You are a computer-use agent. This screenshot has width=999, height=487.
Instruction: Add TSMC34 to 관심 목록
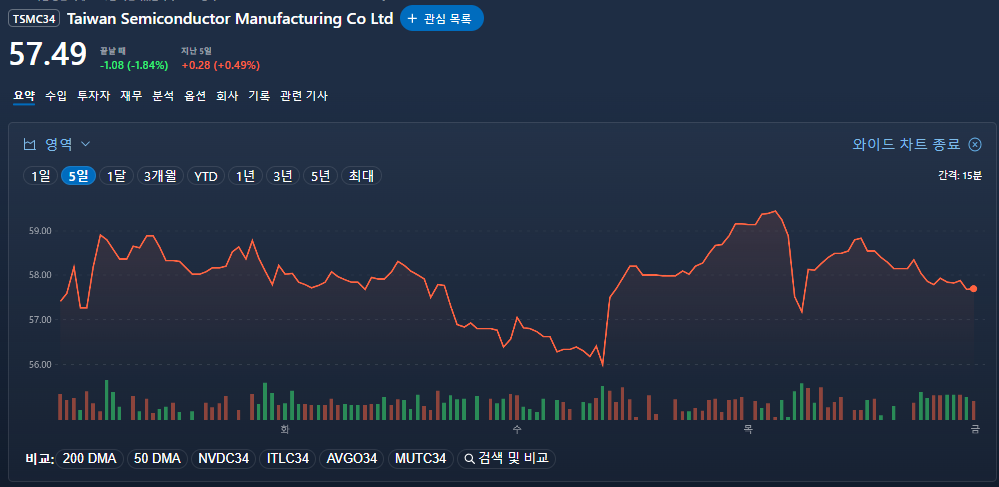coord(442,18)
